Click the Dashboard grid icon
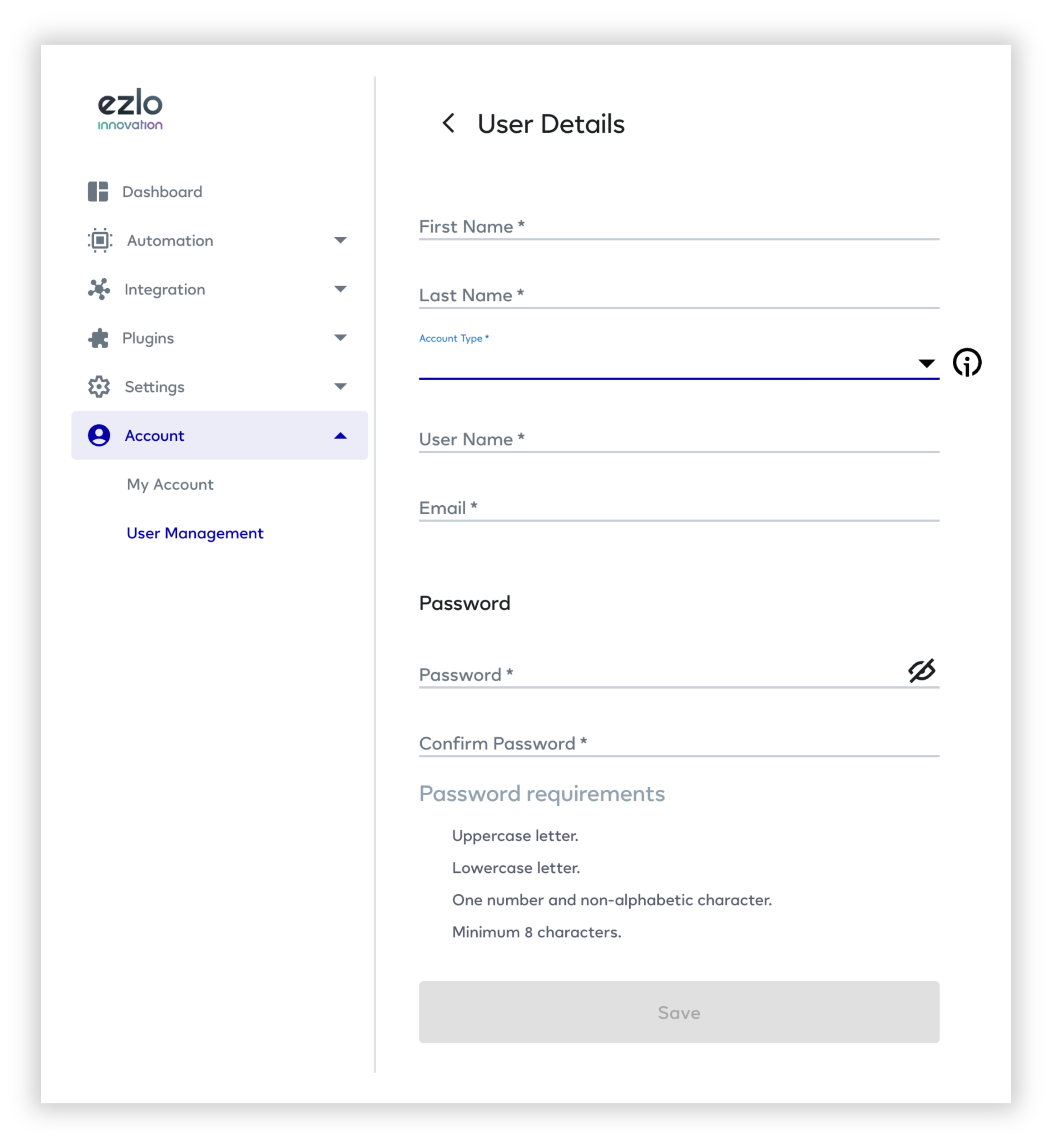 pyautogui.click(x=98, y=192)
